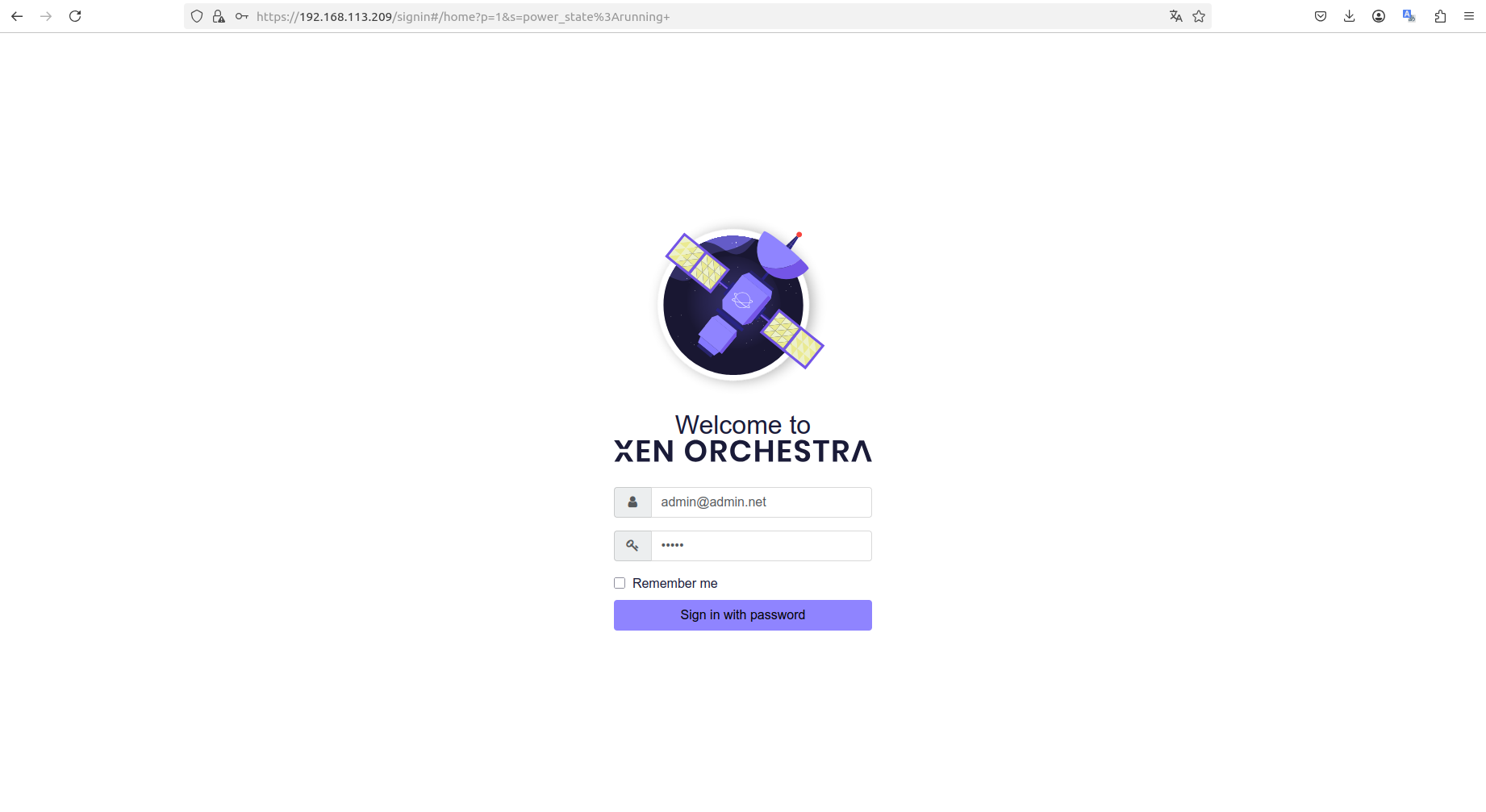The width and height of the screenshot is (1486, 812).
Task: Show connection security lock warning
Action: click(219, 16)
